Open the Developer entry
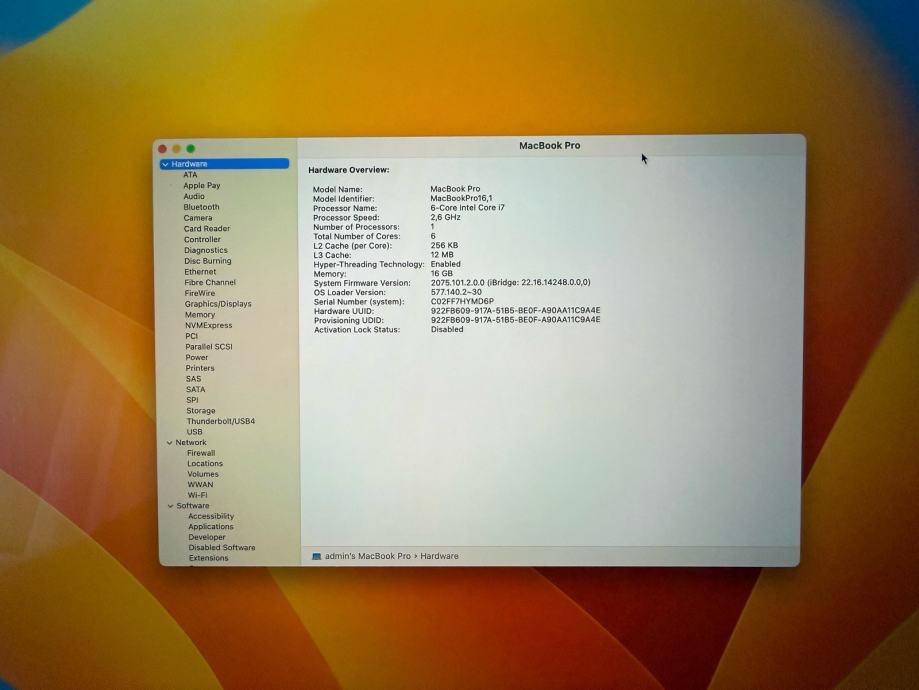 (207, 538)
